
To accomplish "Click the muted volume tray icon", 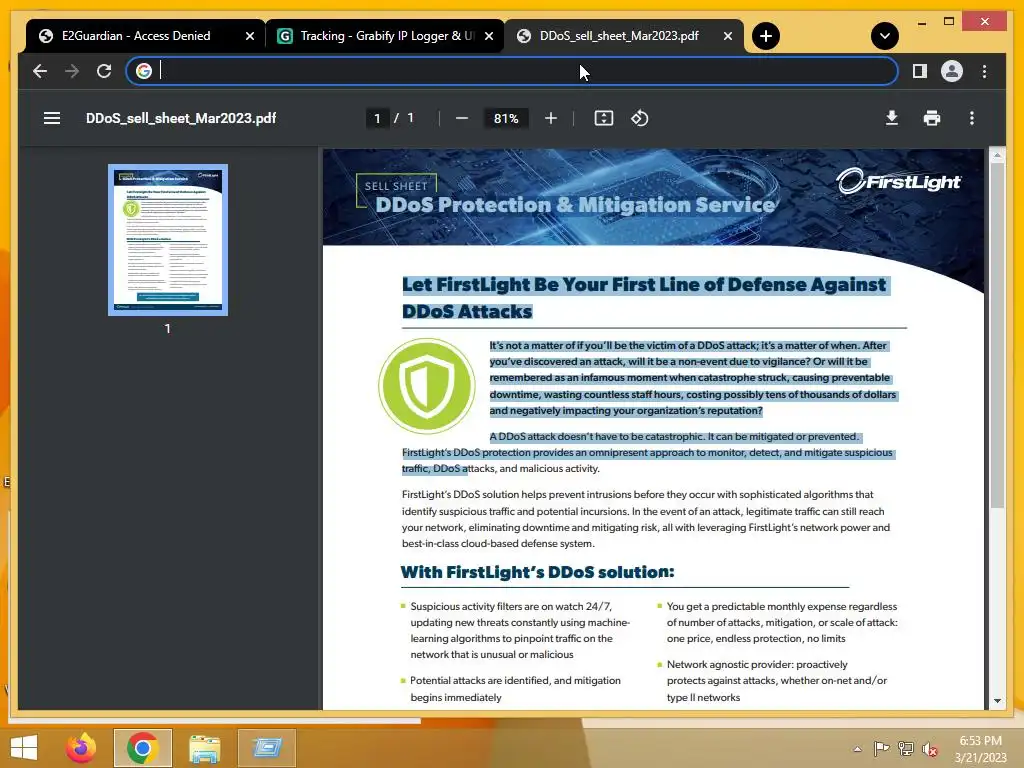I will (x=930, y=749).
